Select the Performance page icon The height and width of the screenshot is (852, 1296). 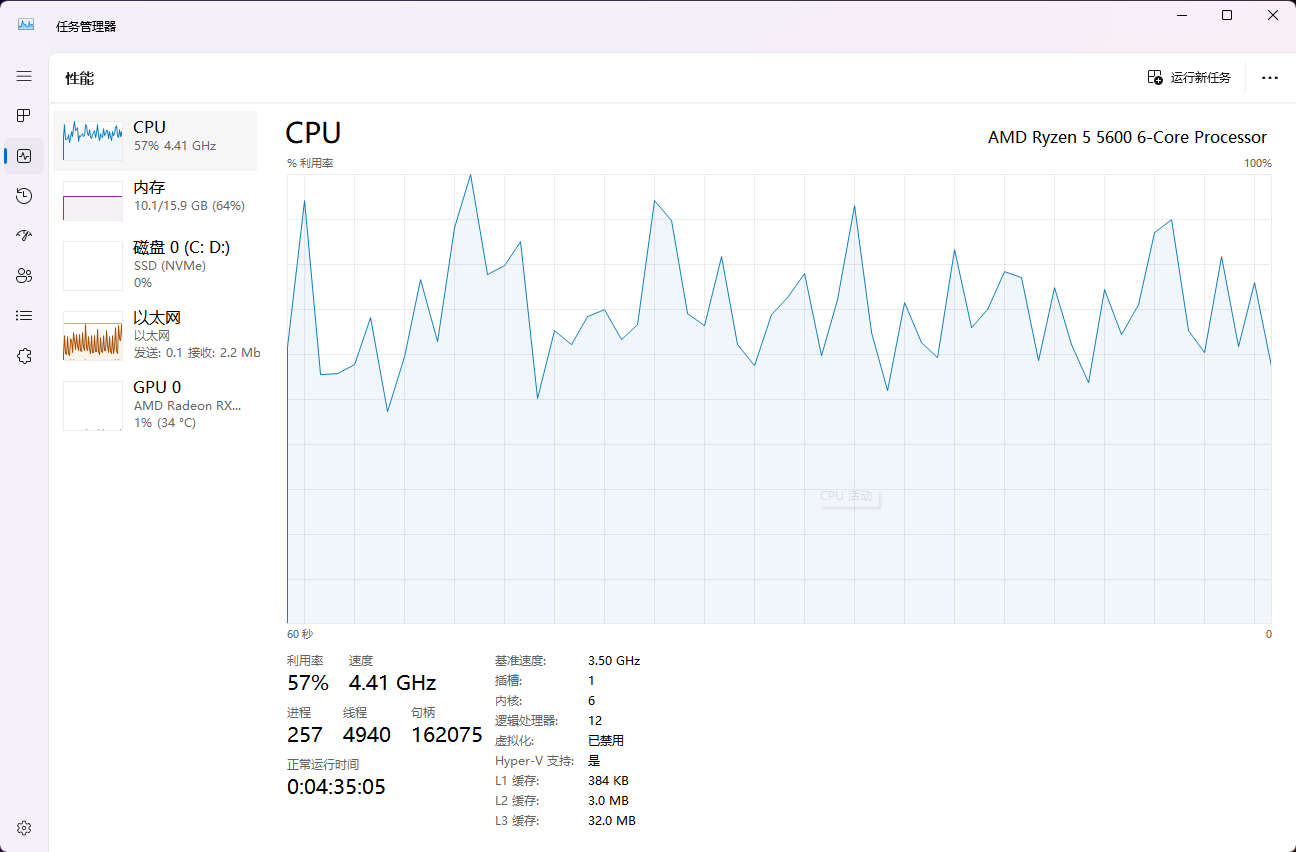24,156
